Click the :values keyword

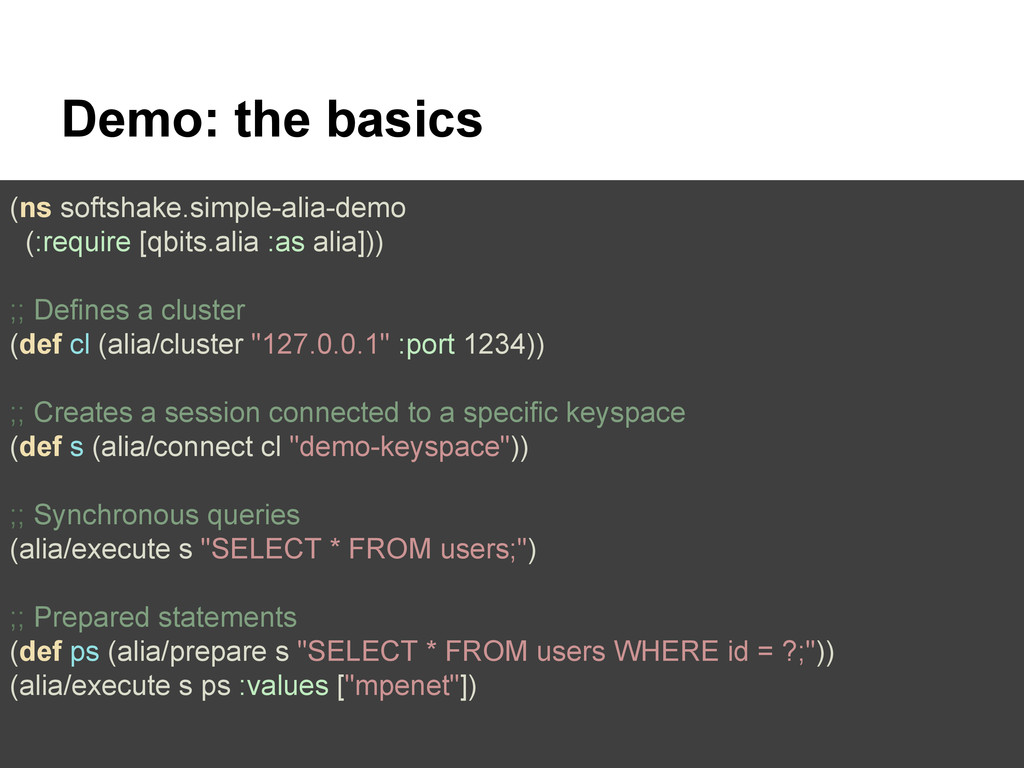283,686
